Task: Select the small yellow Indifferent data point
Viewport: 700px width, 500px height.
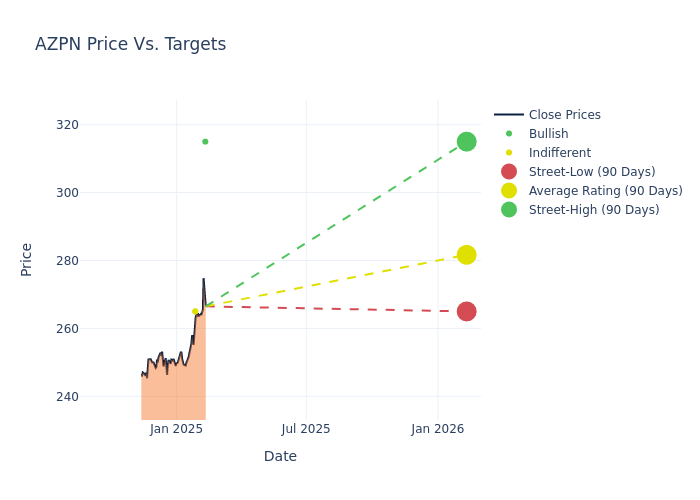Action: coord(195,311)
